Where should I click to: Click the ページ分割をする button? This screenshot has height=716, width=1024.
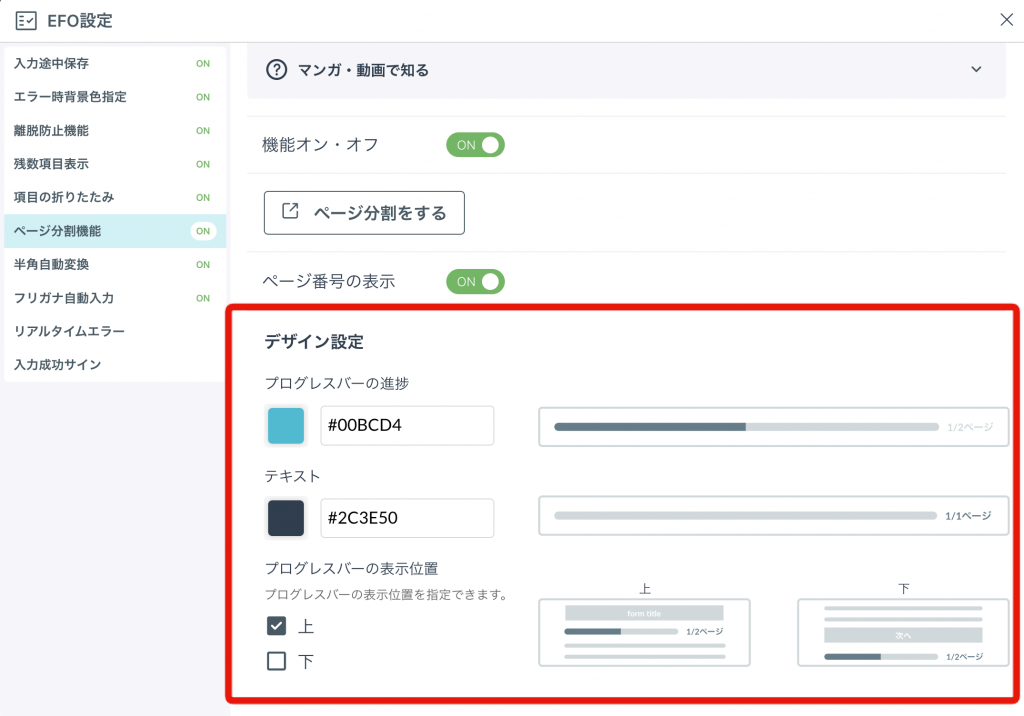click(364, 212)
